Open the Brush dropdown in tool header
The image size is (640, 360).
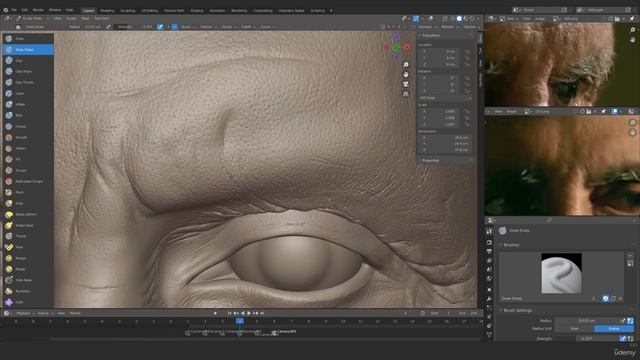point(188,27)
